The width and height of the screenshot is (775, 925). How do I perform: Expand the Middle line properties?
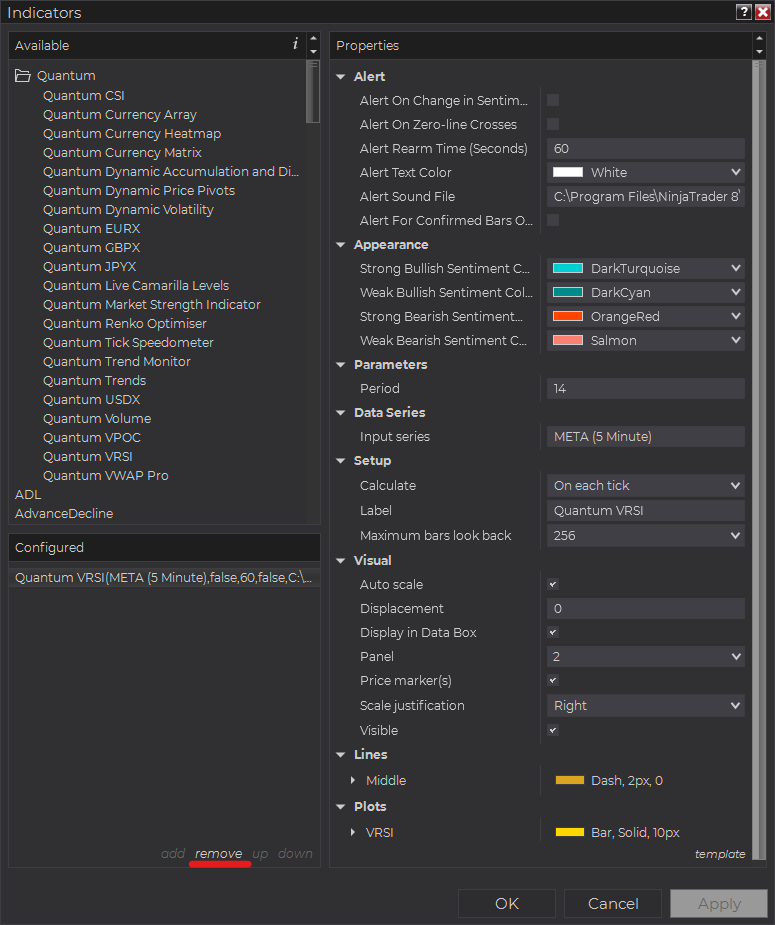(x=353, y=780)
